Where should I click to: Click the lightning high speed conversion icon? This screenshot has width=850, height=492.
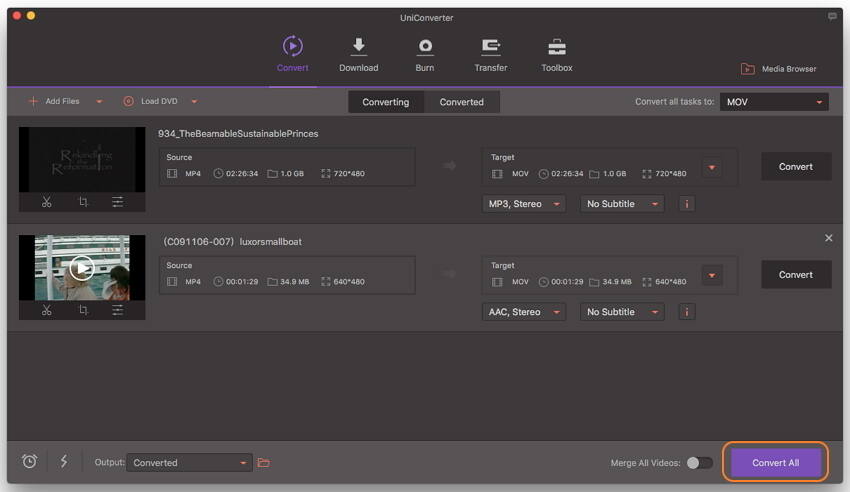pos(64,462)
